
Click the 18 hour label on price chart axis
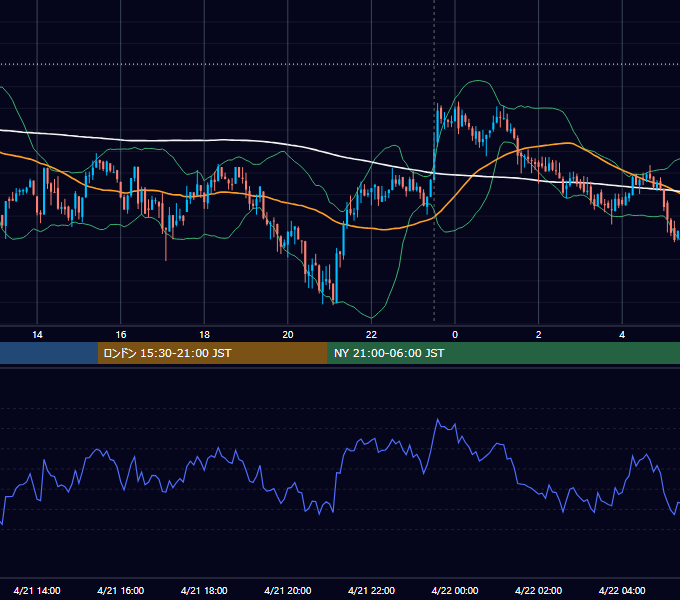pyautogui.click(x=204, y=335)
